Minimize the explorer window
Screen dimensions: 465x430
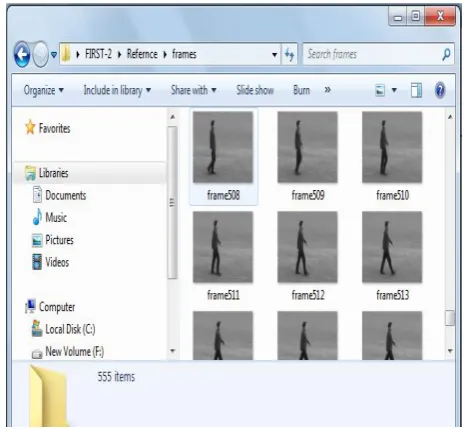(x=398, y=17)
